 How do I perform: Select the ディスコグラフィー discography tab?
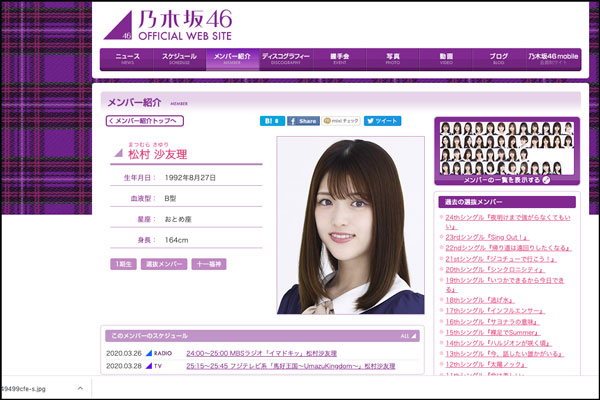pyautogui.click(x=286, y=59)
